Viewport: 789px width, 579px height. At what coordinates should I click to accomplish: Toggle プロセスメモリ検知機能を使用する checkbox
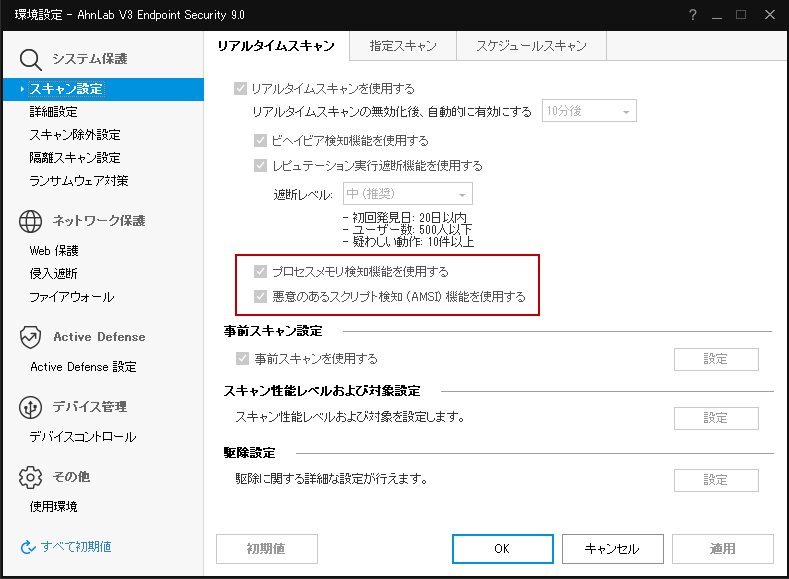261,272
